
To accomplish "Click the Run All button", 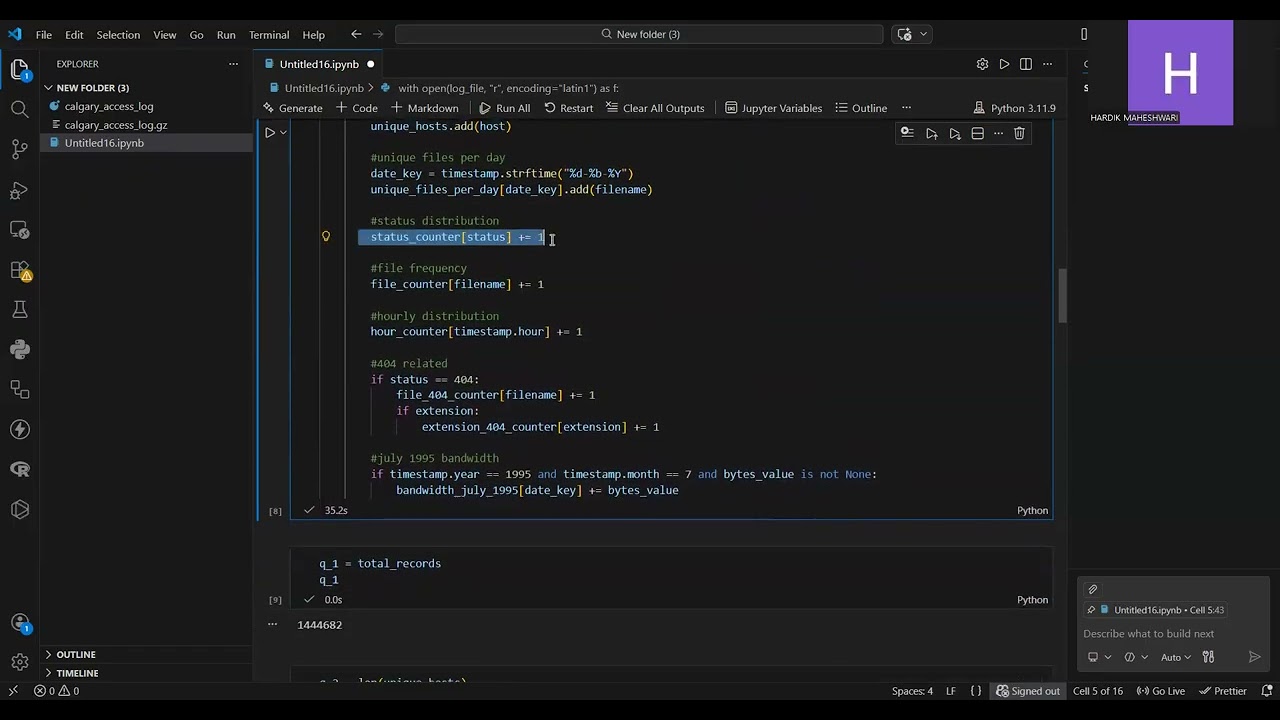I will 504,108.
